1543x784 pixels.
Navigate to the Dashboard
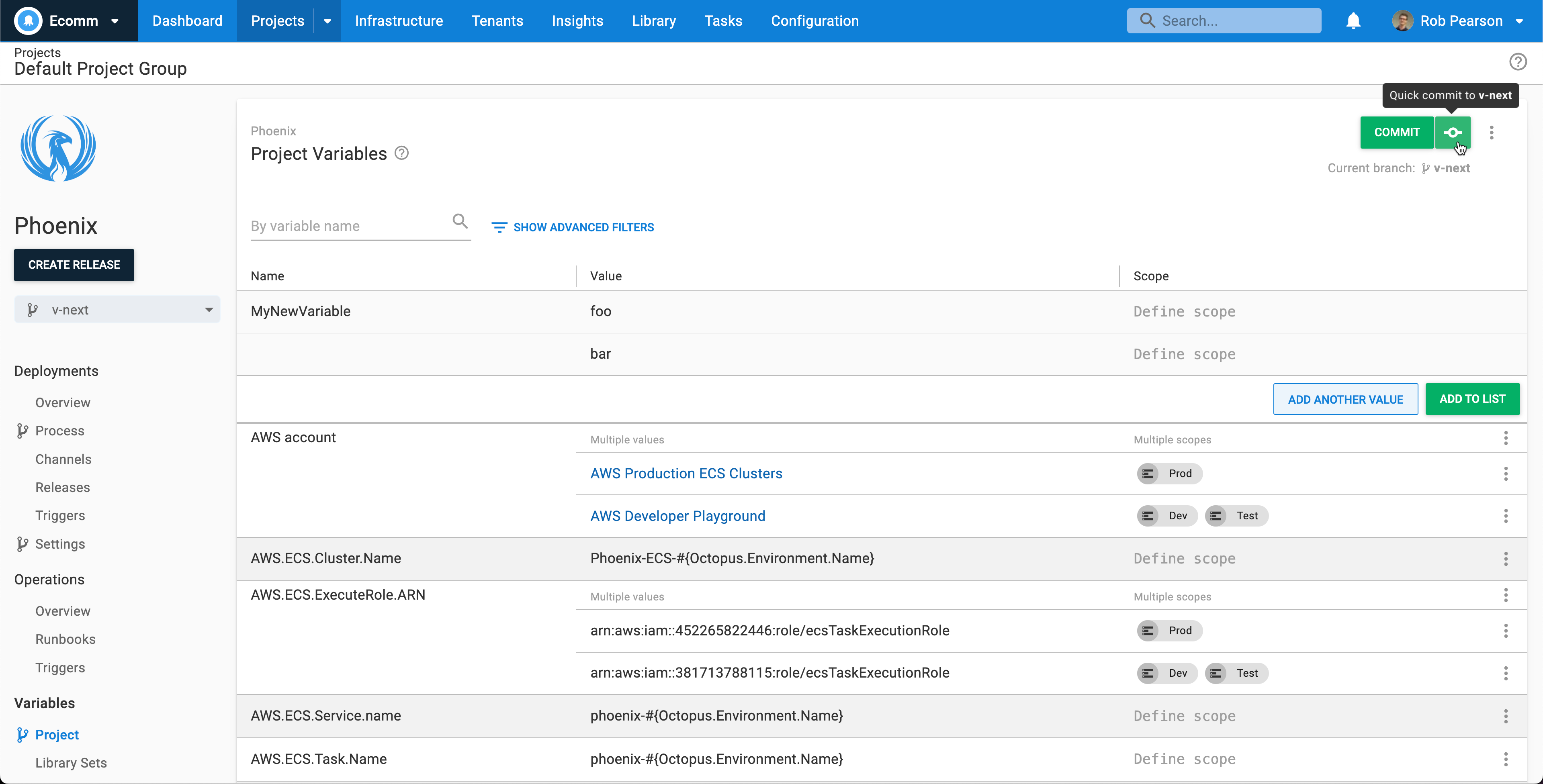click(x=187, y=20)
